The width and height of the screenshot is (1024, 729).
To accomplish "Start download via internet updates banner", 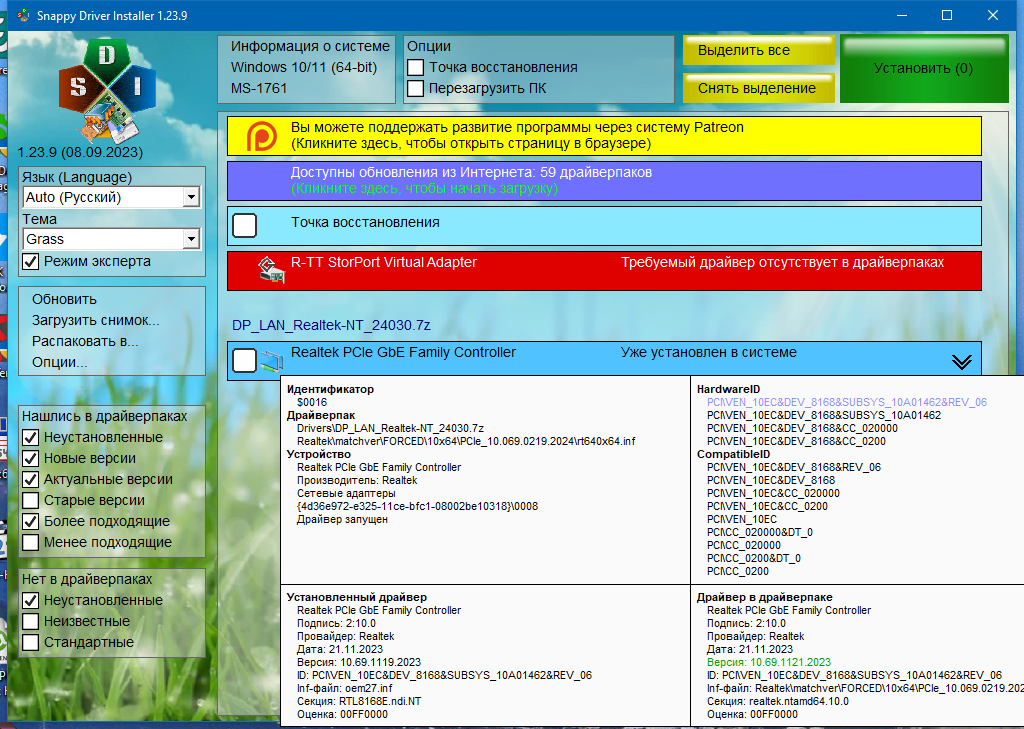I will (604, 180).
